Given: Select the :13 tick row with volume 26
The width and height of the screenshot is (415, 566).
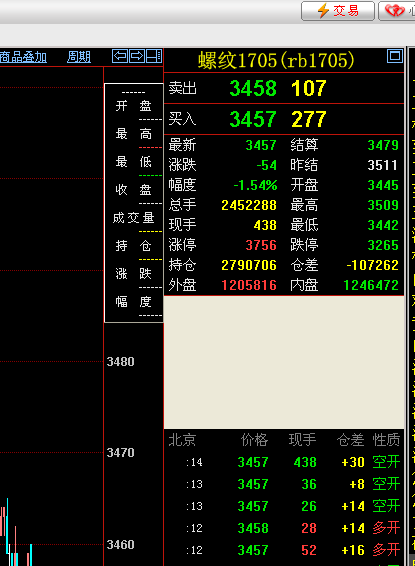Looking at the screenshot, I should (x=284, y=506).
